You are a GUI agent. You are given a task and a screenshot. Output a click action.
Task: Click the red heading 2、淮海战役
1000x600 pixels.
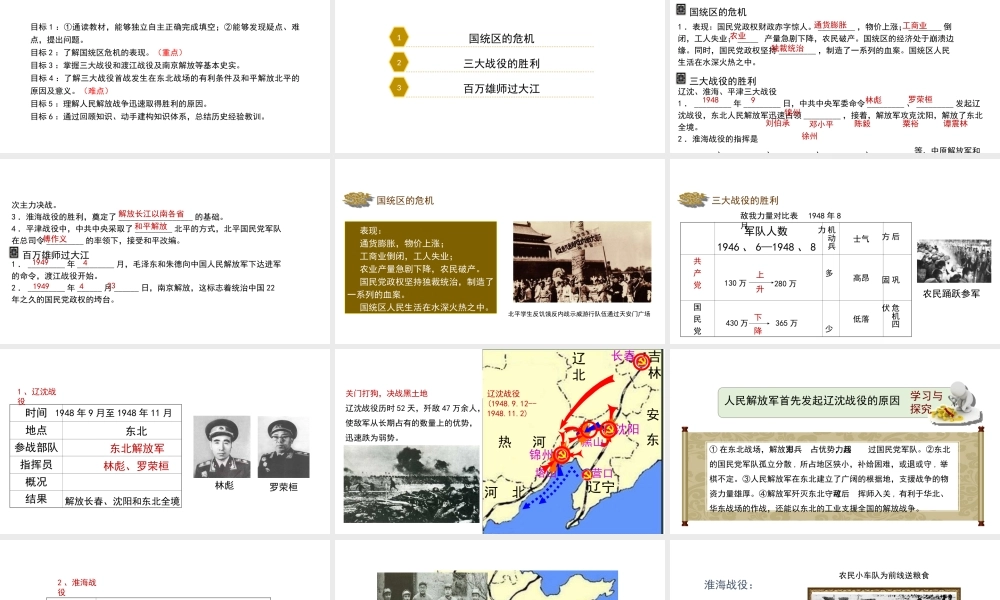coord(77,587)
